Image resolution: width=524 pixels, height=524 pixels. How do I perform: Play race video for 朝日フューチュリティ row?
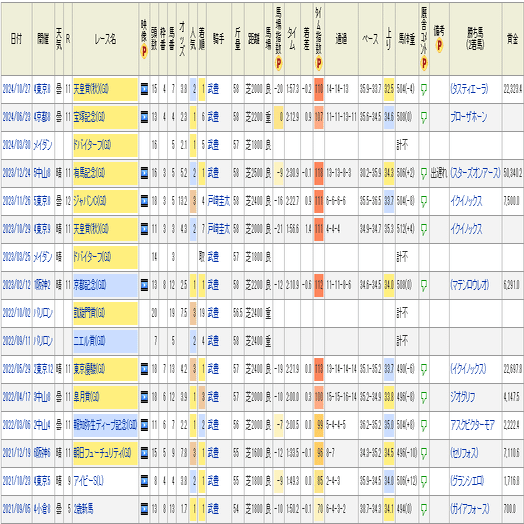click(x=144, y=453)
